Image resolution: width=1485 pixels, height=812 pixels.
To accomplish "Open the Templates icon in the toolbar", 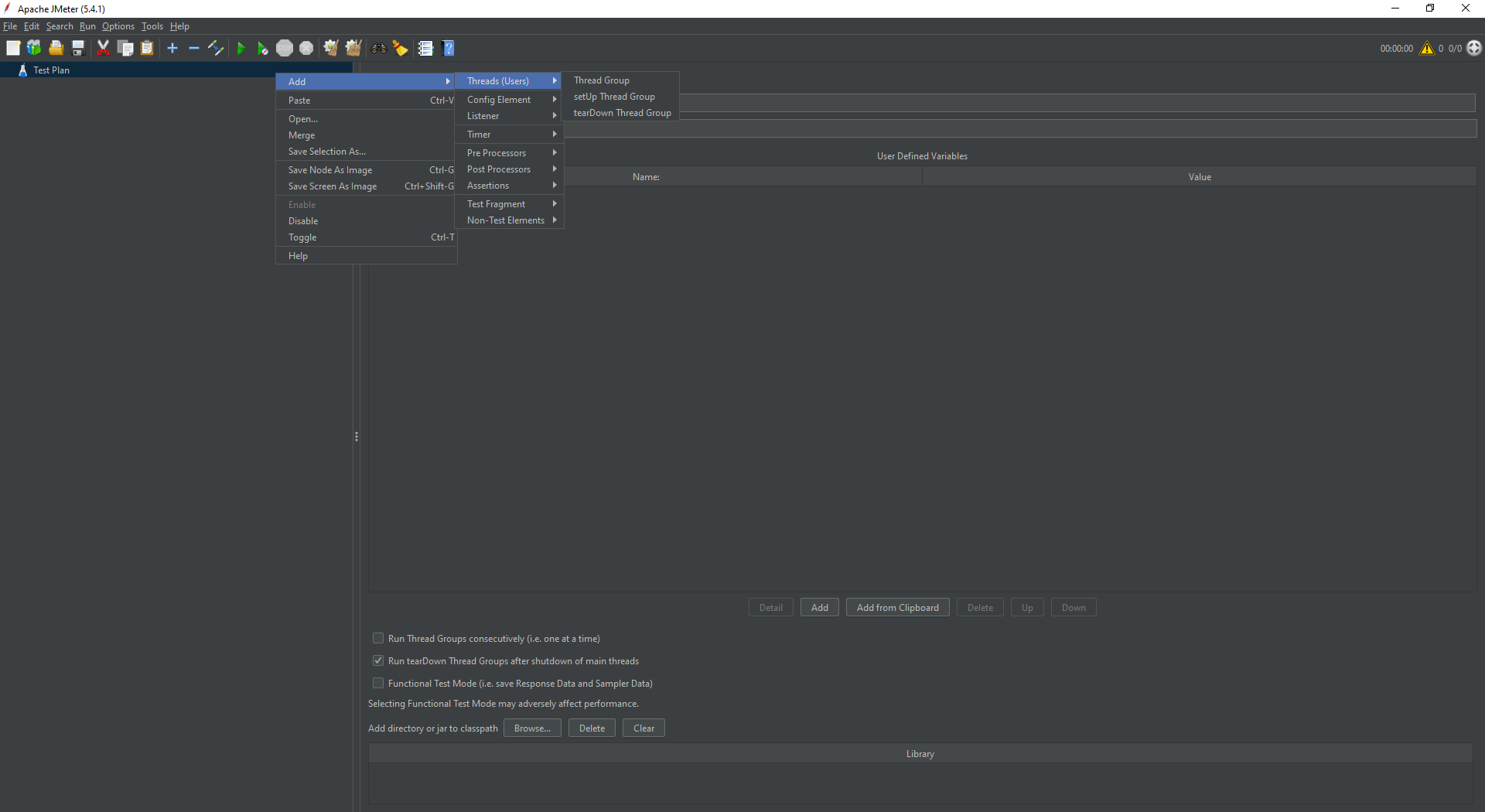I will 34,48.
